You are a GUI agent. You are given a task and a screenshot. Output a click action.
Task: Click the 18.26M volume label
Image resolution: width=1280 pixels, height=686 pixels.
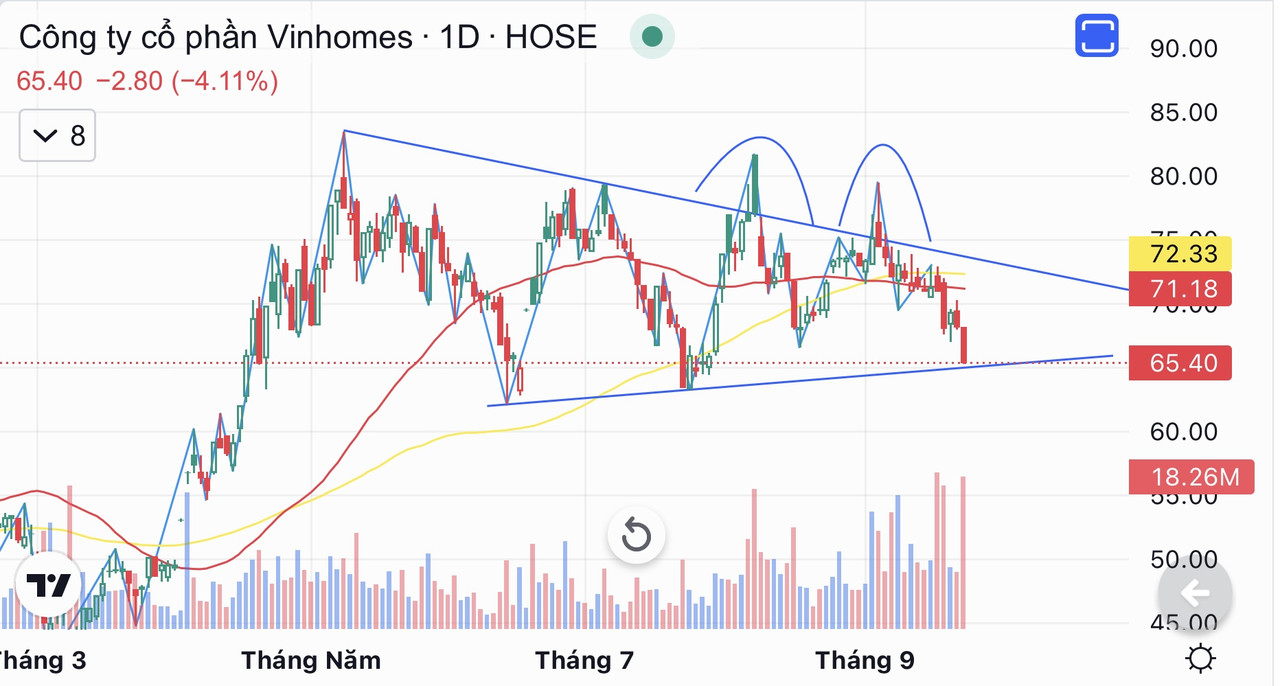point(1190,477)
